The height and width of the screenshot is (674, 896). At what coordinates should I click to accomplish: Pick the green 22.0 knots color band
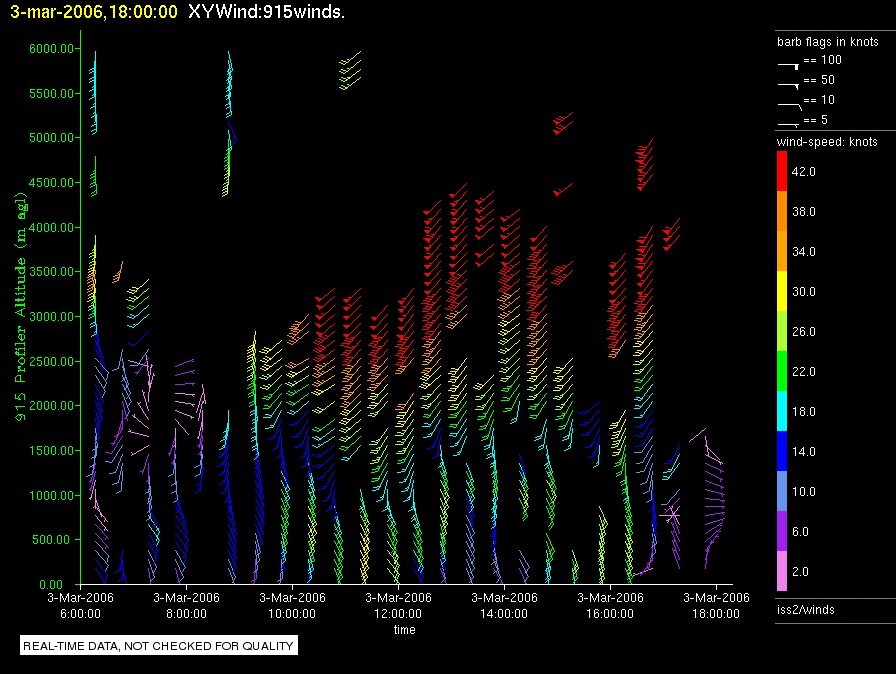pos(783,372)
